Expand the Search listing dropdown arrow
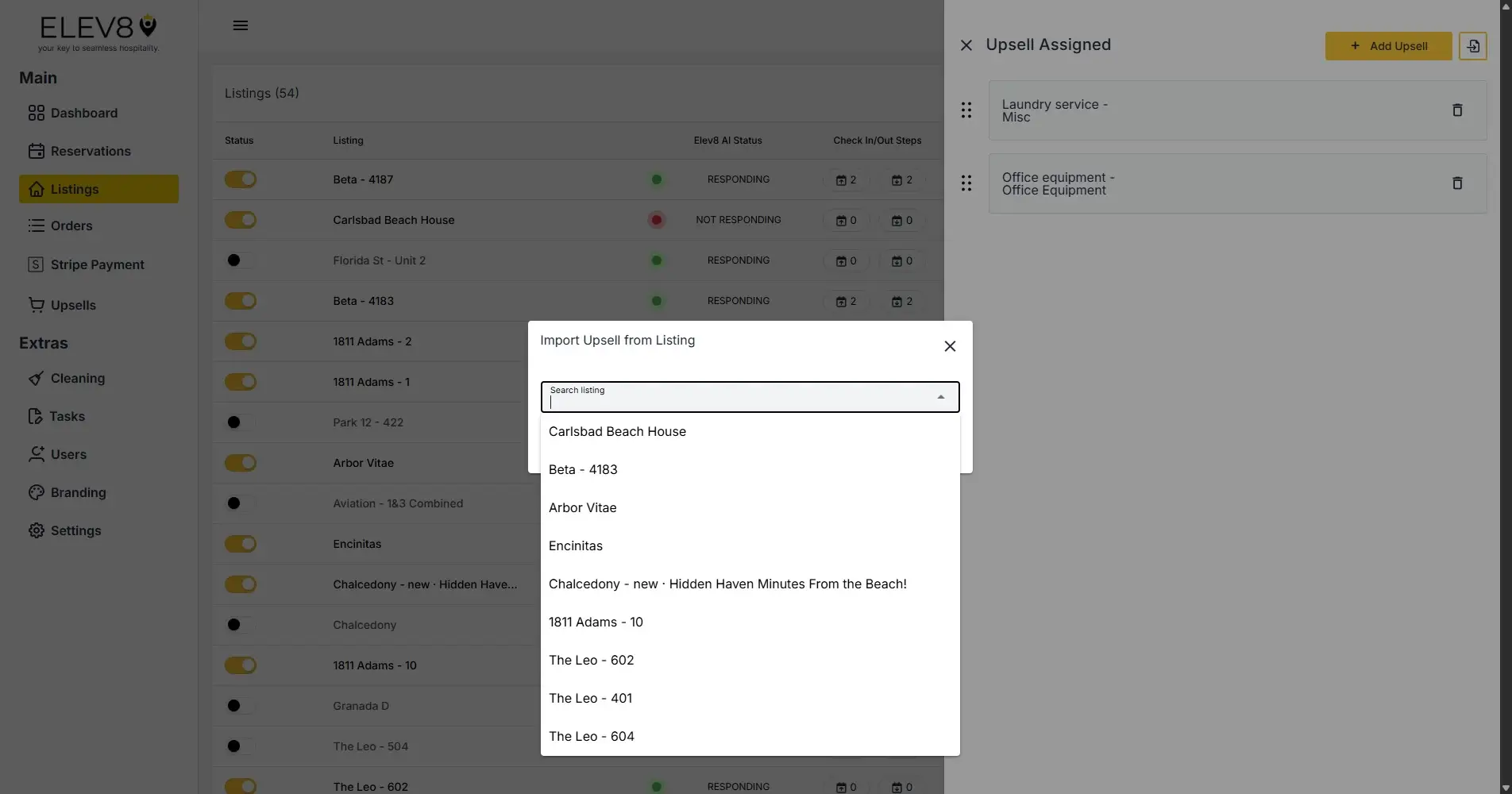 [941, 397]
